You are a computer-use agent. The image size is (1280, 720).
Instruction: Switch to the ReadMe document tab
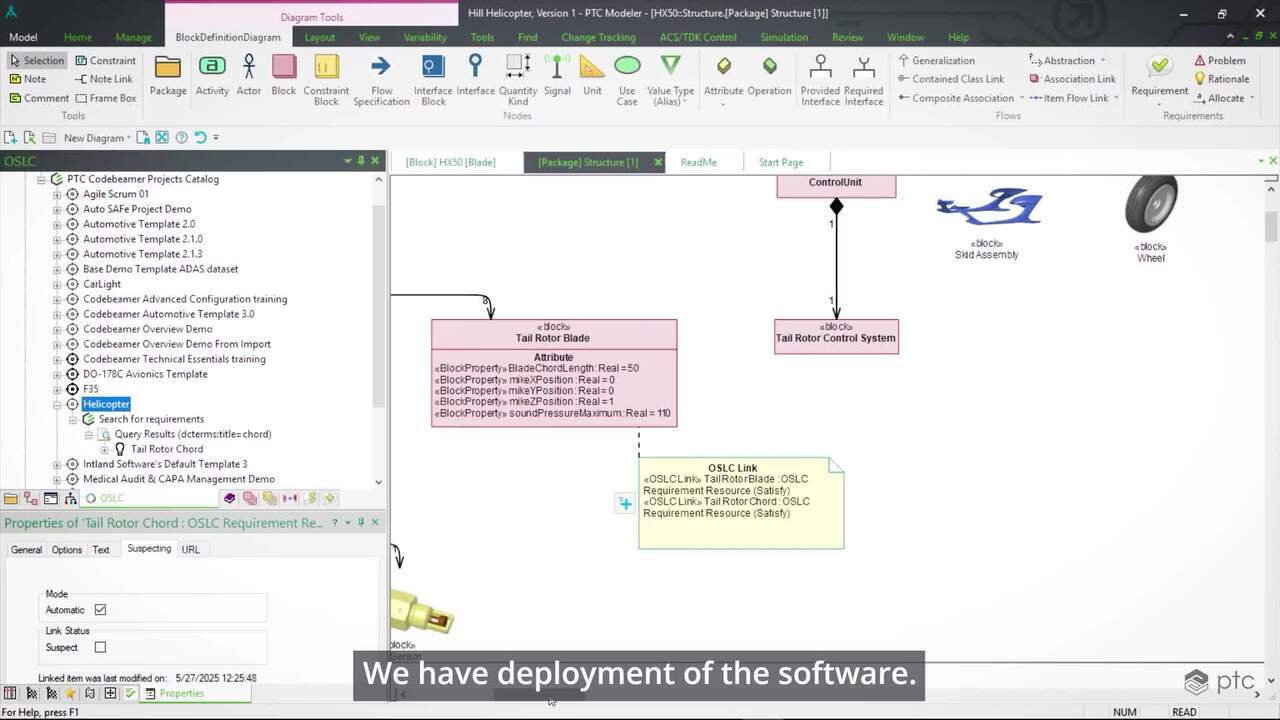pyautogui.click(x=698, y=162)
